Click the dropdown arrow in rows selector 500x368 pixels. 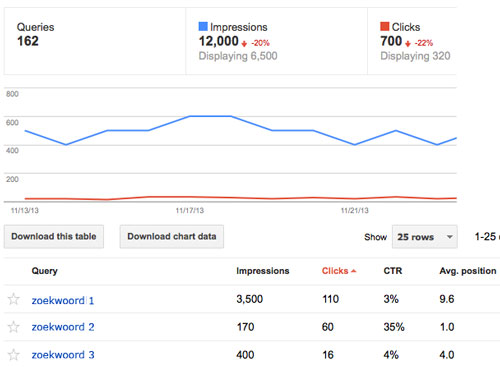click(x=450, y=237)
